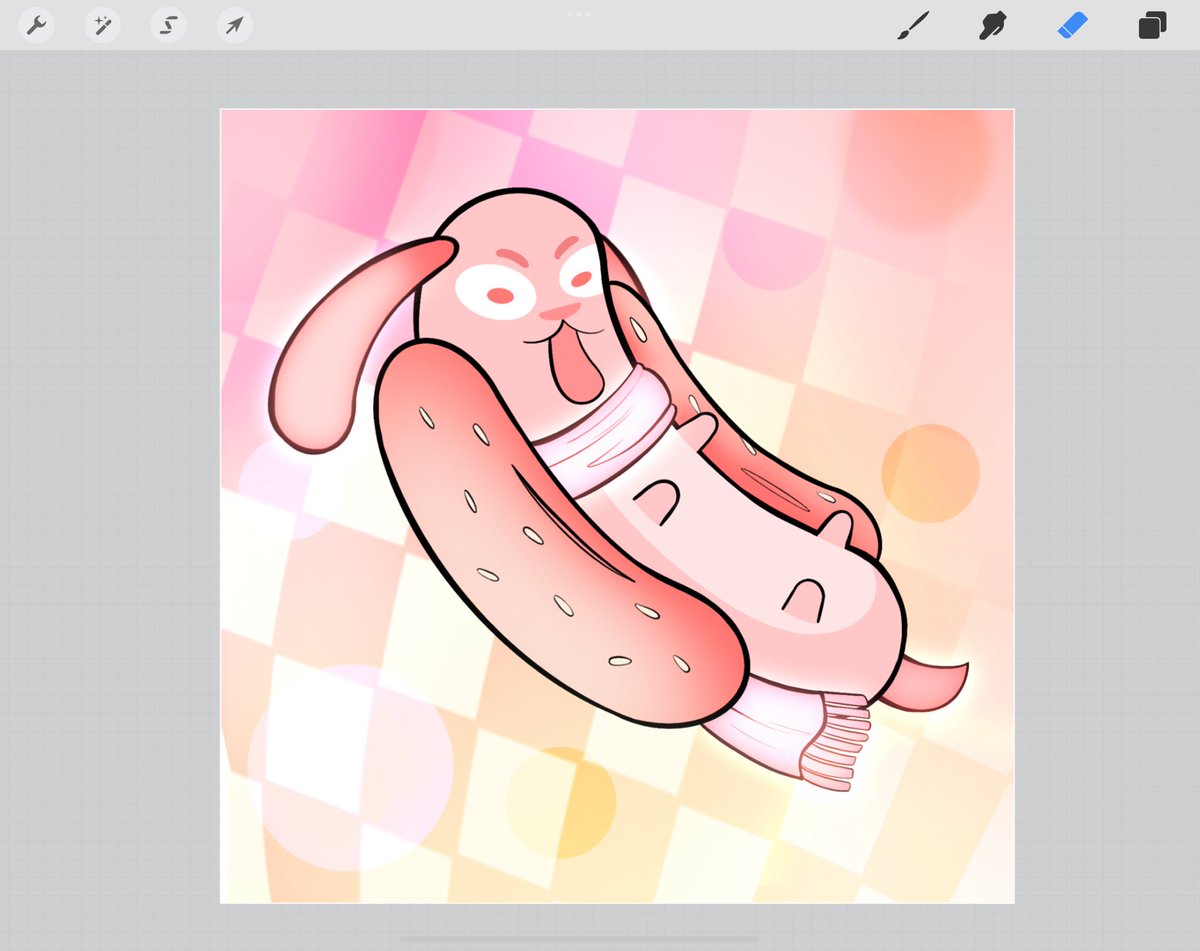Open the Actions wrench menu
The image size is (1200, 951).
coord(37,25)
